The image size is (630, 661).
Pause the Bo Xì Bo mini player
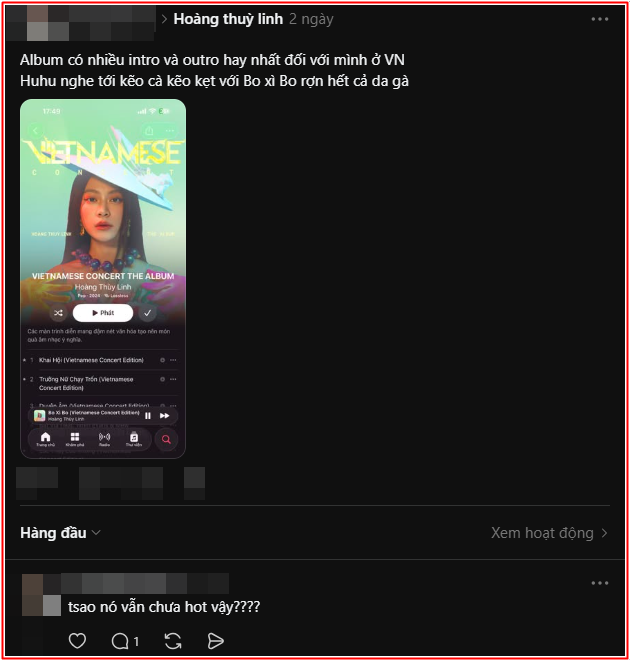(x=148, y=416)
